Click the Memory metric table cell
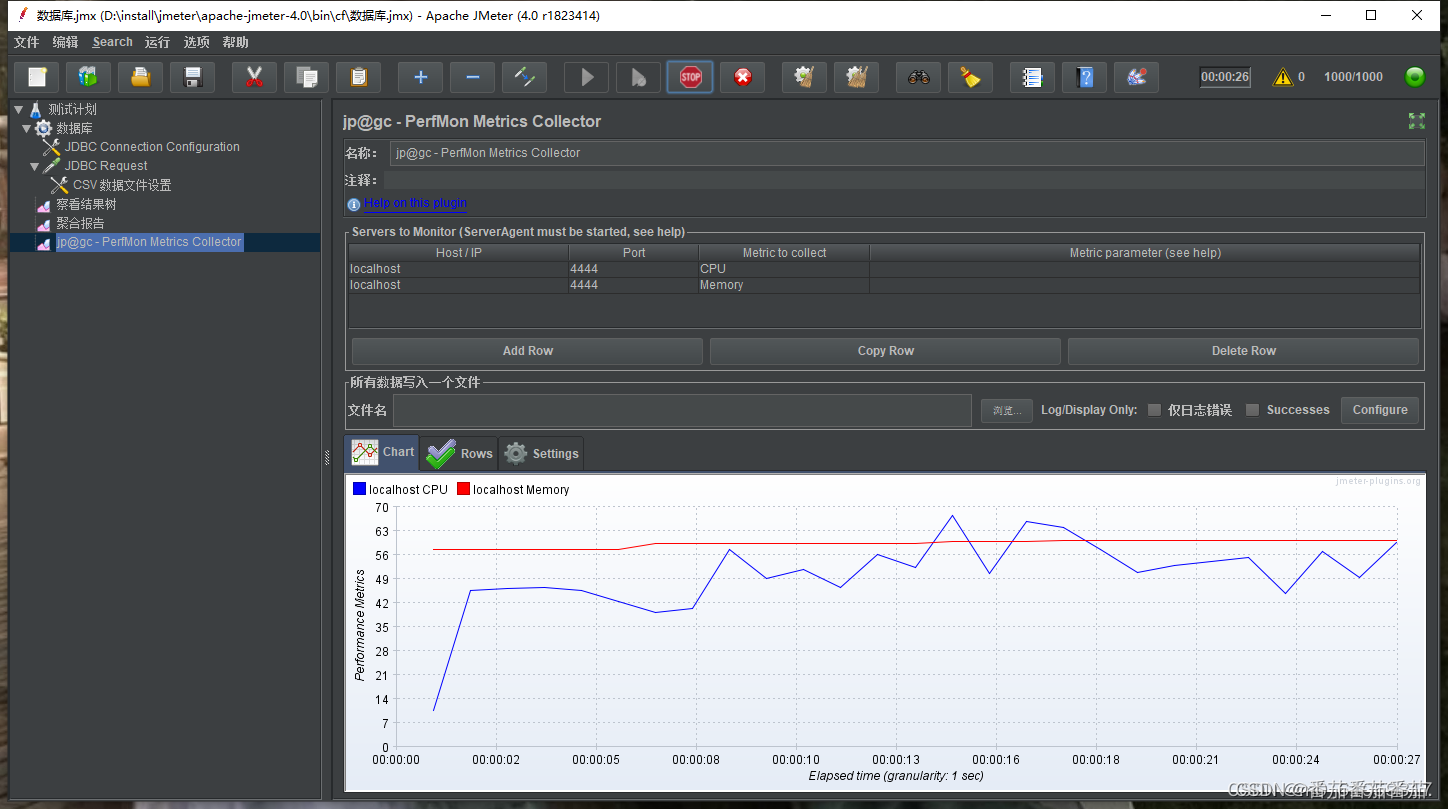Viewport: 1448px width, 809px height. tap(784, 285)
